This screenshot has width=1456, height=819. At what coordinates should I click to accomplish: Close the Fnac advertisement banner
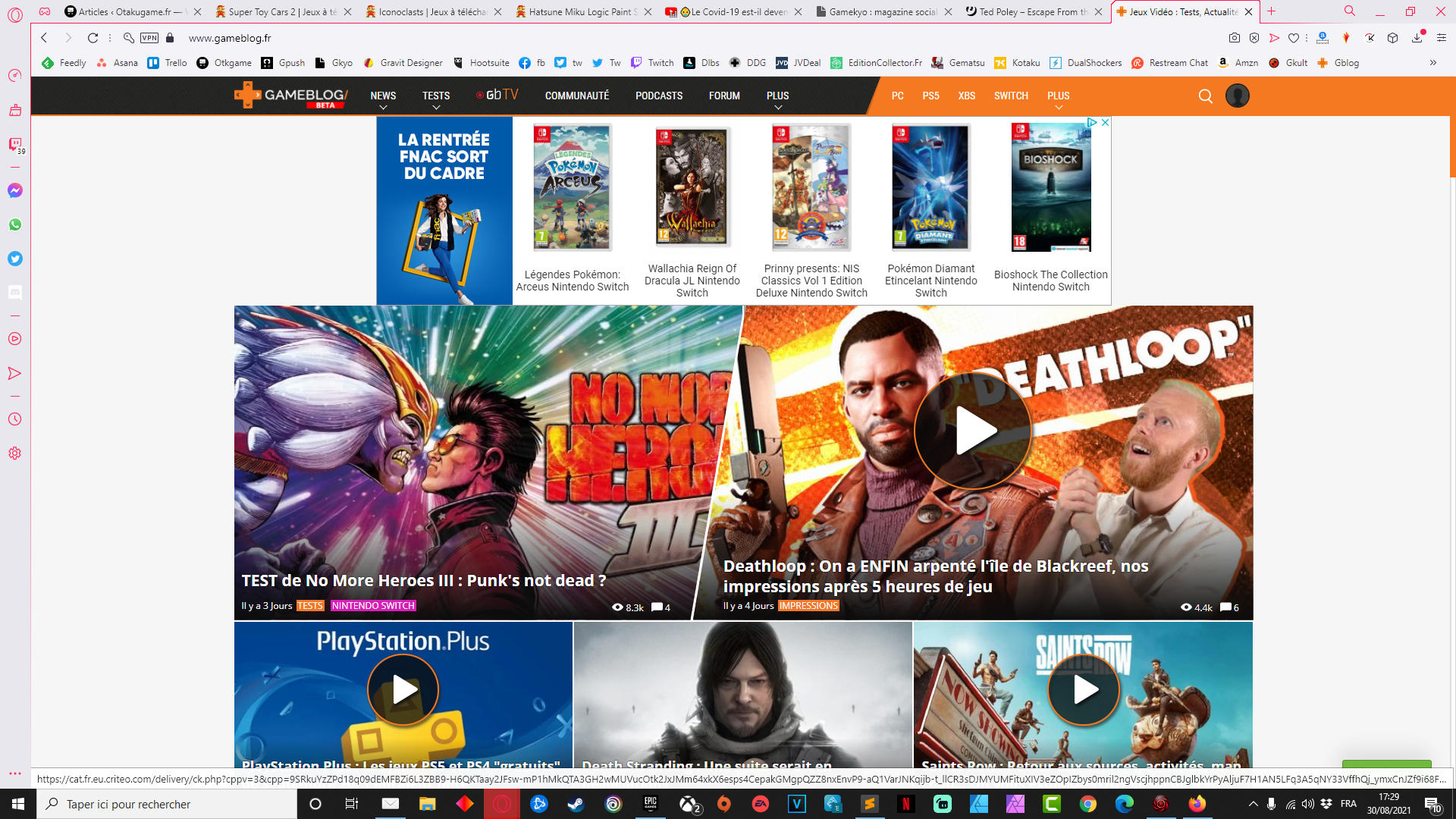(x=1106, y=122)
